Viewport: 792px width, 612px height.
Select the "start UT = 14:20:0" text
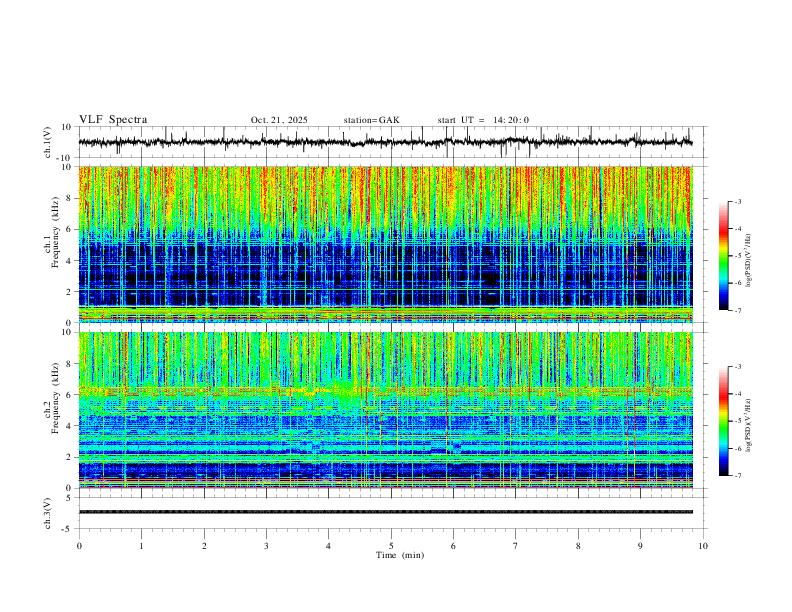click(x=483, y=120)
